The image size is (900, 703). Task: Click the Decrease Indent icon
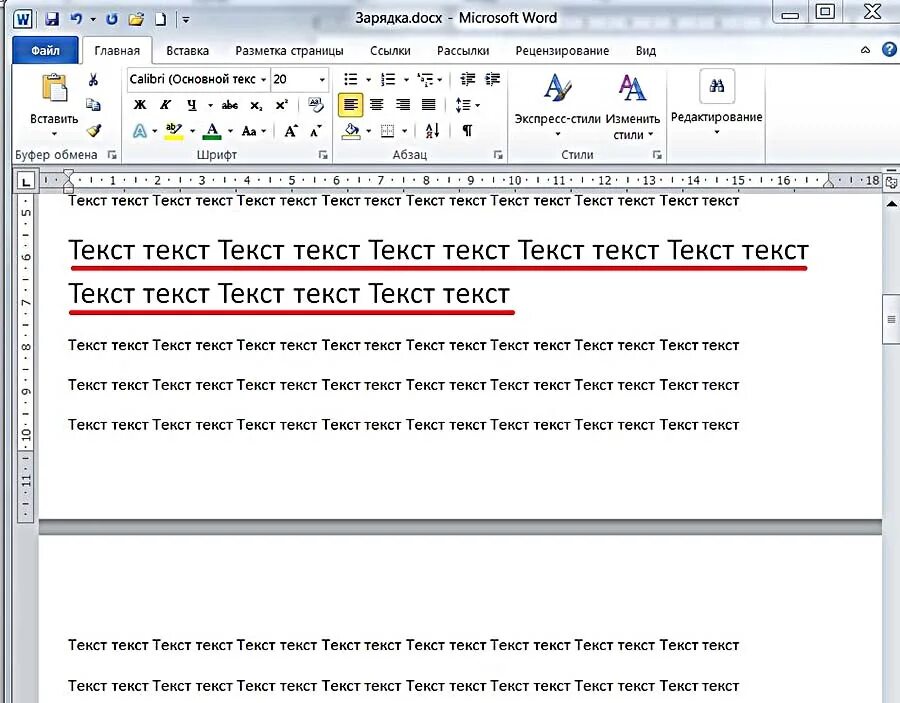[x=468, y=79]
